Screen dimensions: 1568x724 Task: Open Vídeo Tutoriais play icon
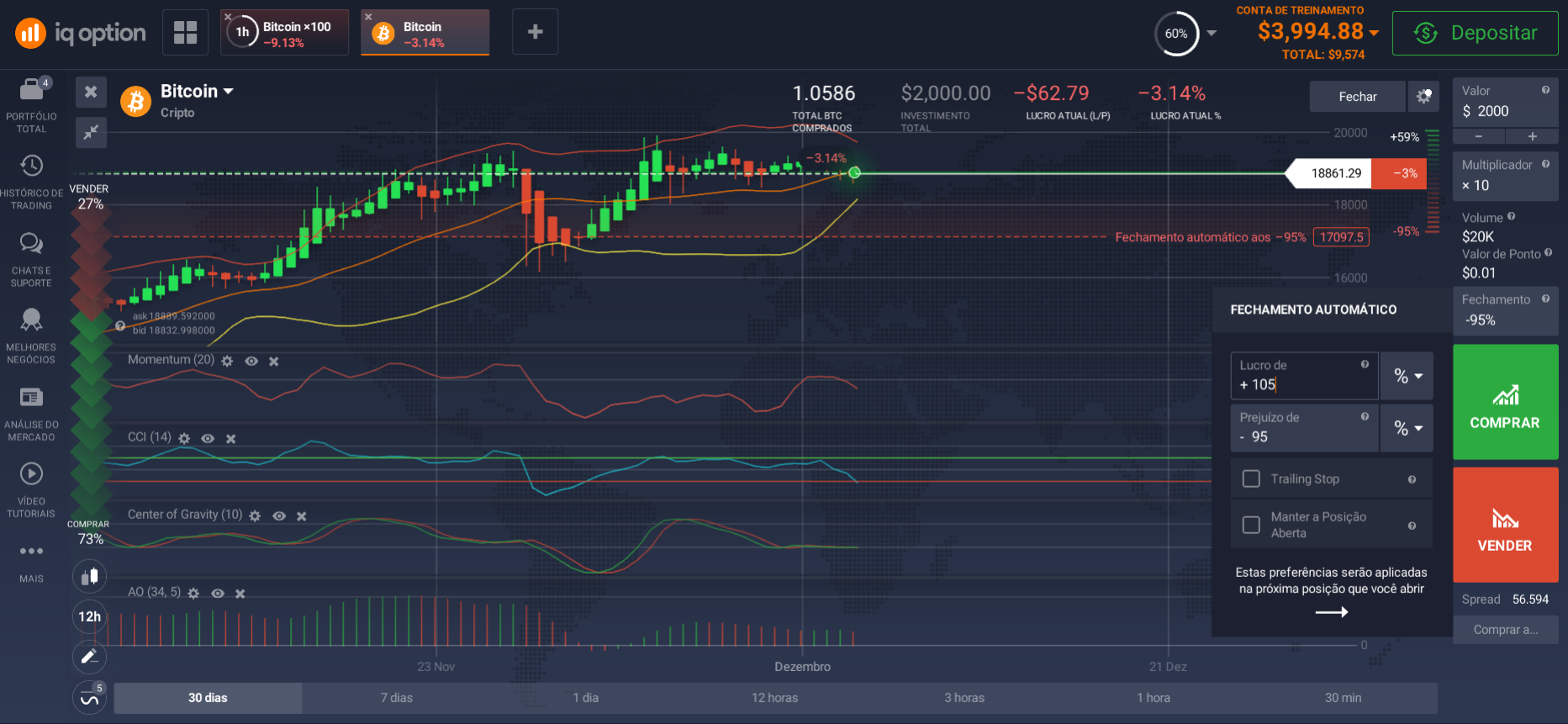tap(32, 473)
